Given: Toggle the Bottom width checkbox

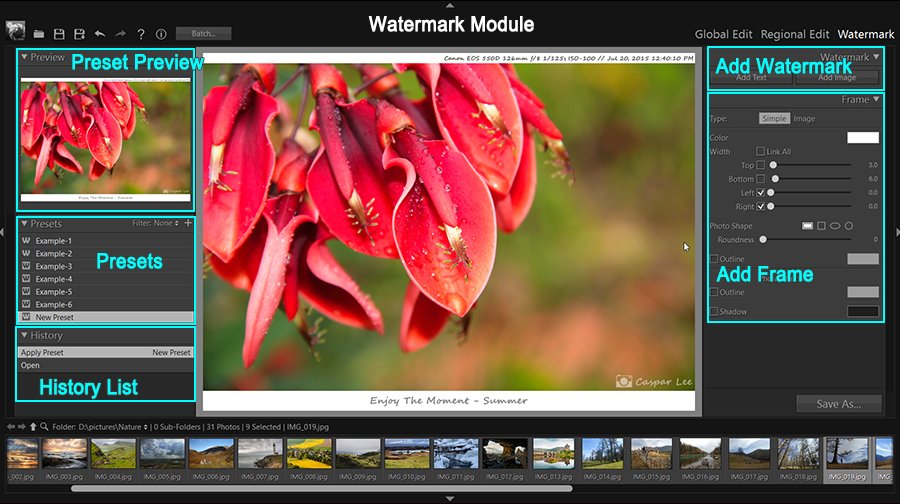Looking at the screenshot, I should click(761, 179).
